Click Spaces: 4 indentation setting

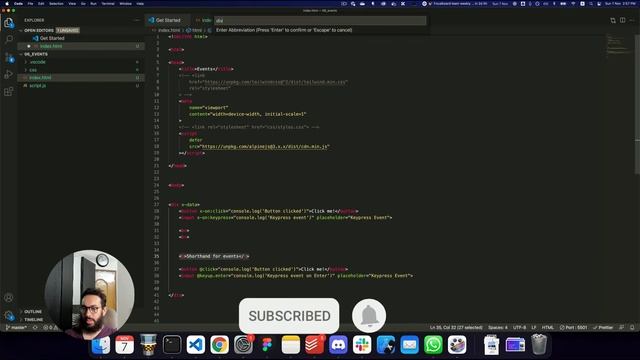[498, 327]
